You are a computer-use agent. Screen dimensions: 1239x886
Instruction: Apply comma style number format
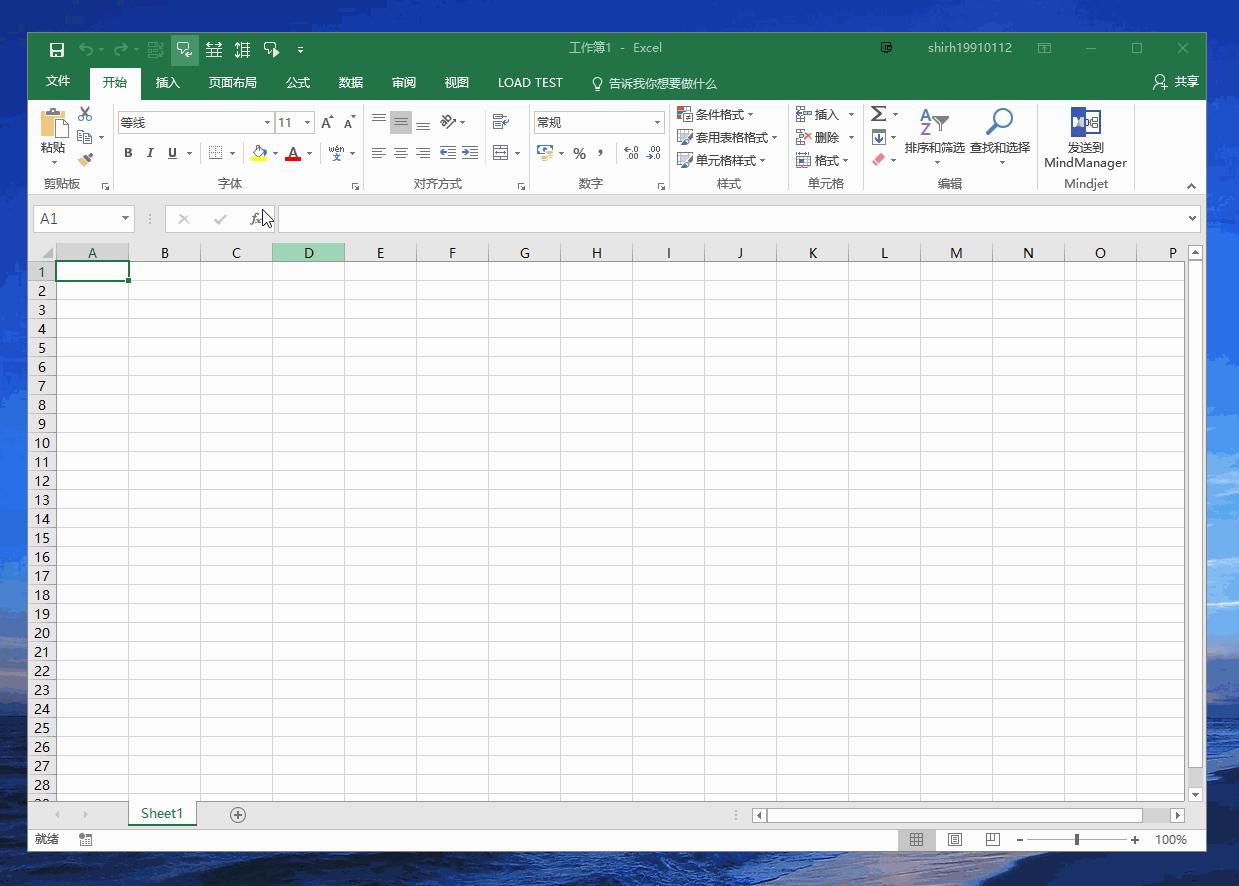click(x=600, y=153)
